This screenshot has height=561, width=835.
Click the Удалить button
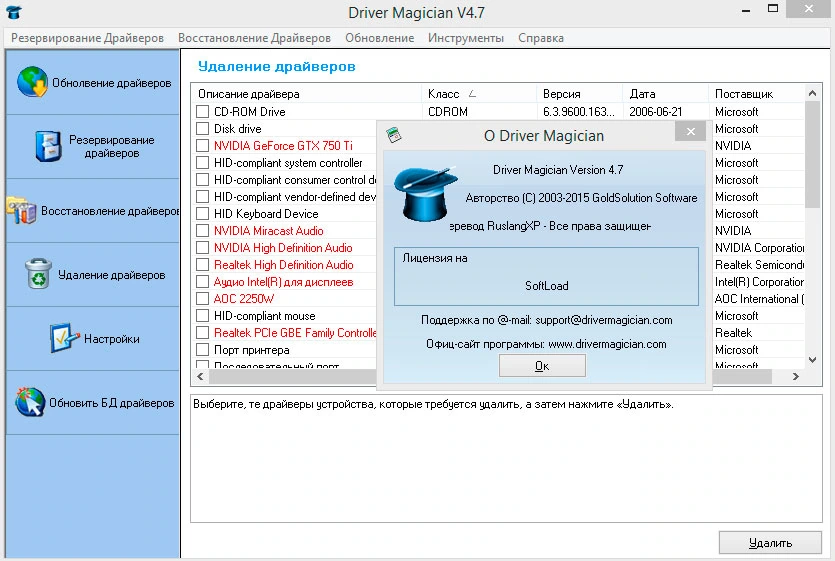click(770, 543)
